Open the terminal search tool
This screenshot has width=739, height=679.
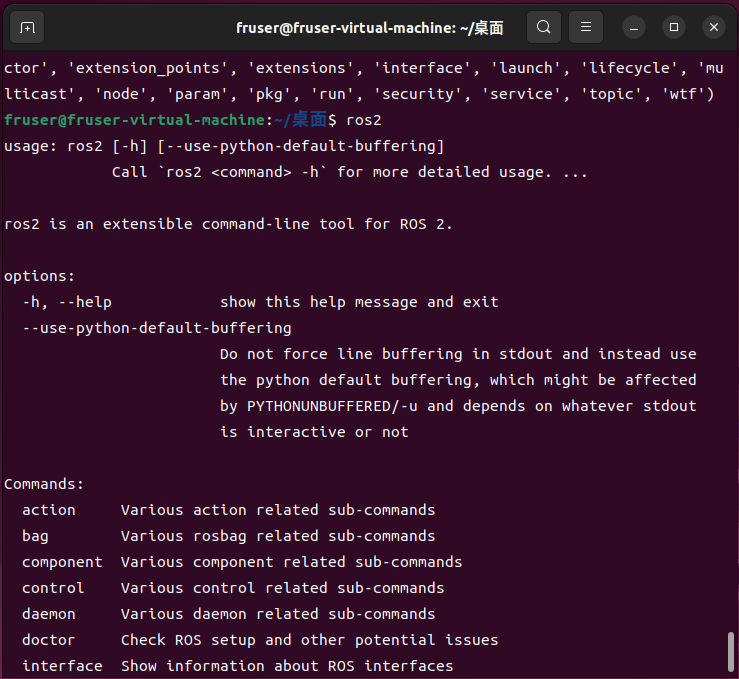pyautogui.click(x=543, y=27)
